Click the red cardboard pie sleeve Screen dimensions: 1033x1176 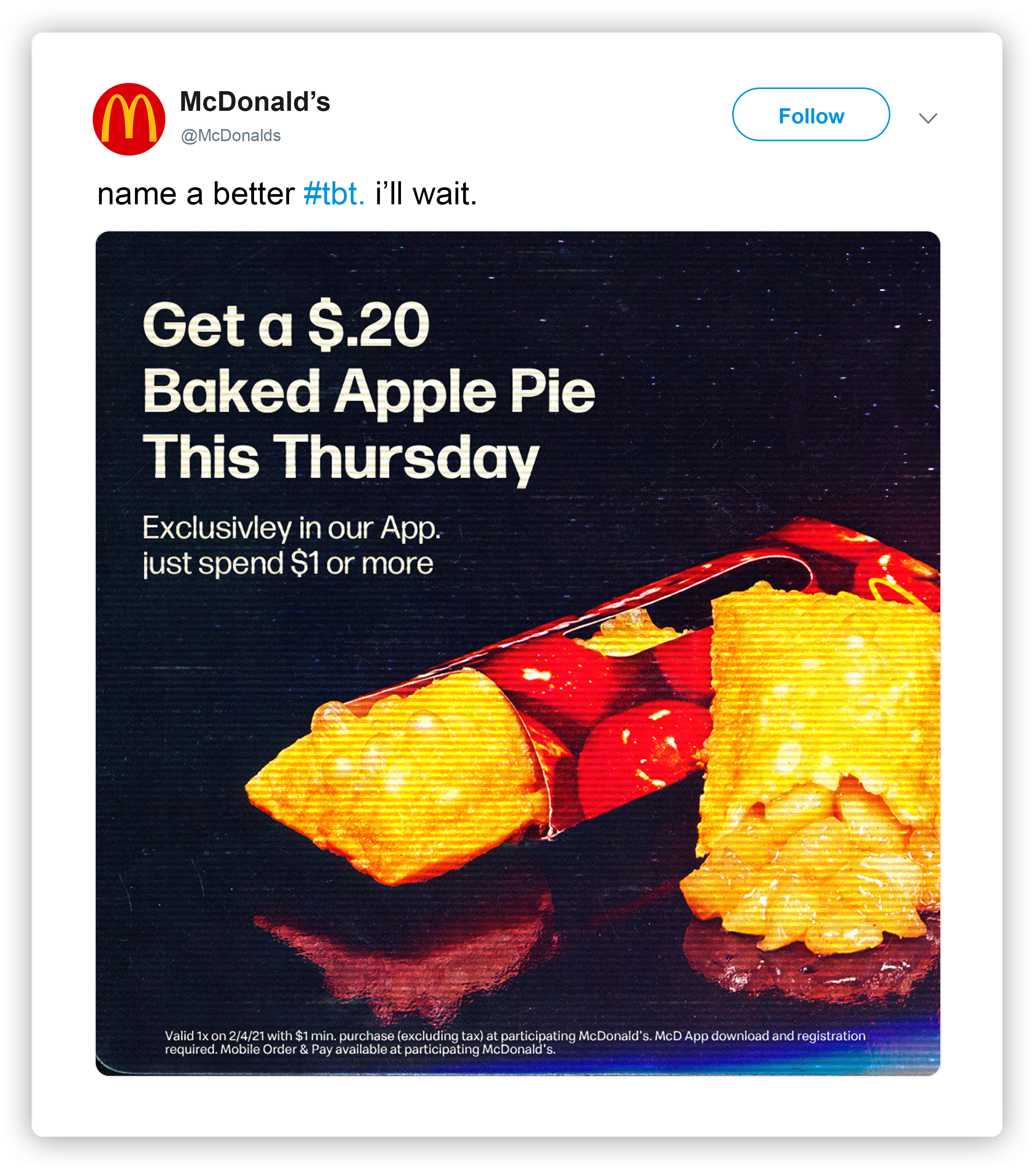pos(633,691)
